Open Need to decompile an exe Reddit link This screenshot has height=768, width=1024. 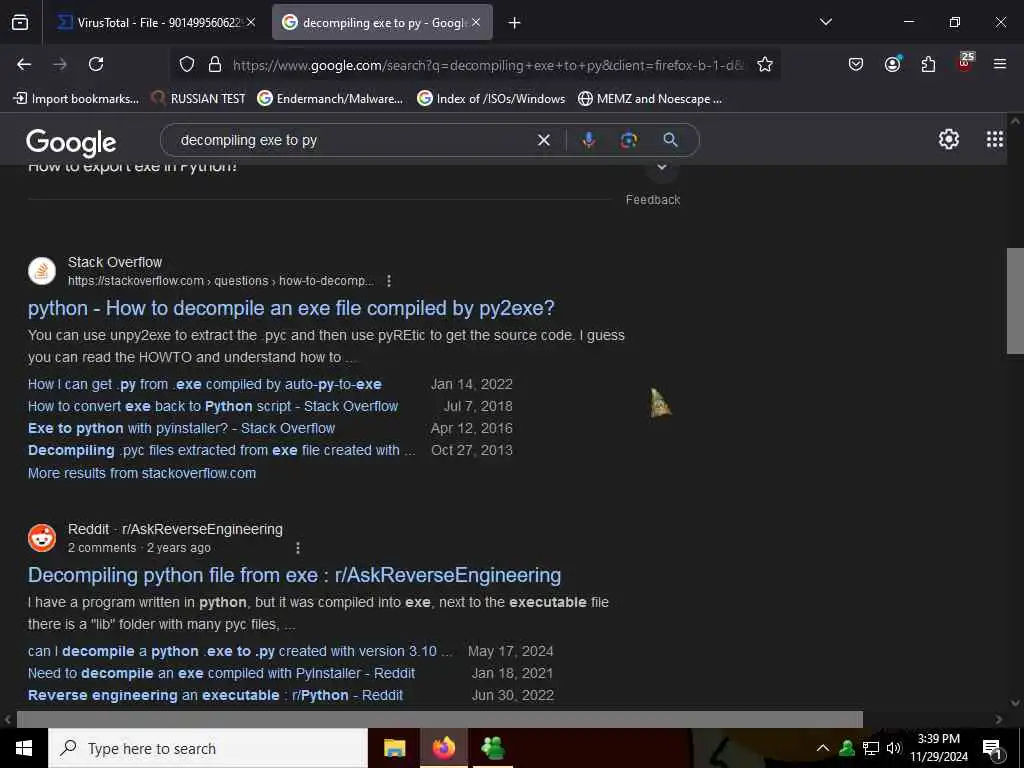221,673
